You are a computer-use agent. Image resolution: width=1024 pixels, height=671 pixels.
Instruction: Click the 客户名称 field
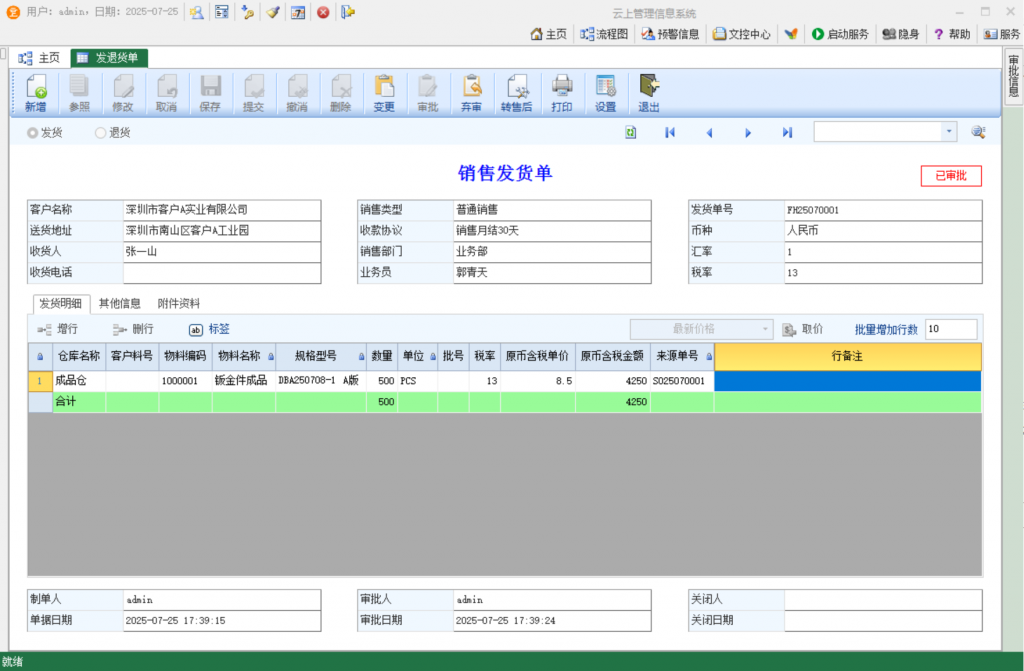click(221, 210)
